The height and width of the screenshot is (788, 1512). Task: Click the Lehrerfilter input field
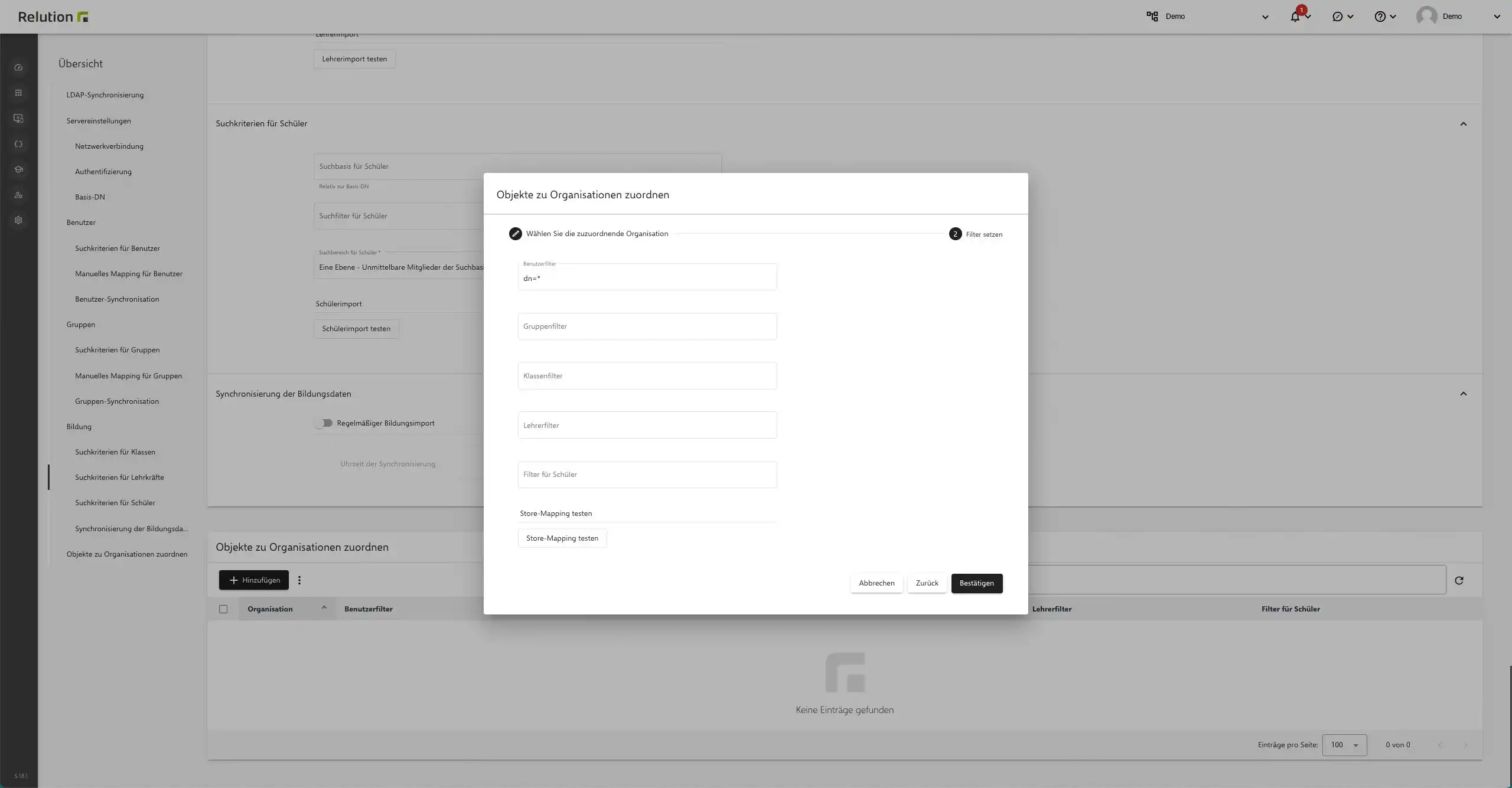coord(647,425)
